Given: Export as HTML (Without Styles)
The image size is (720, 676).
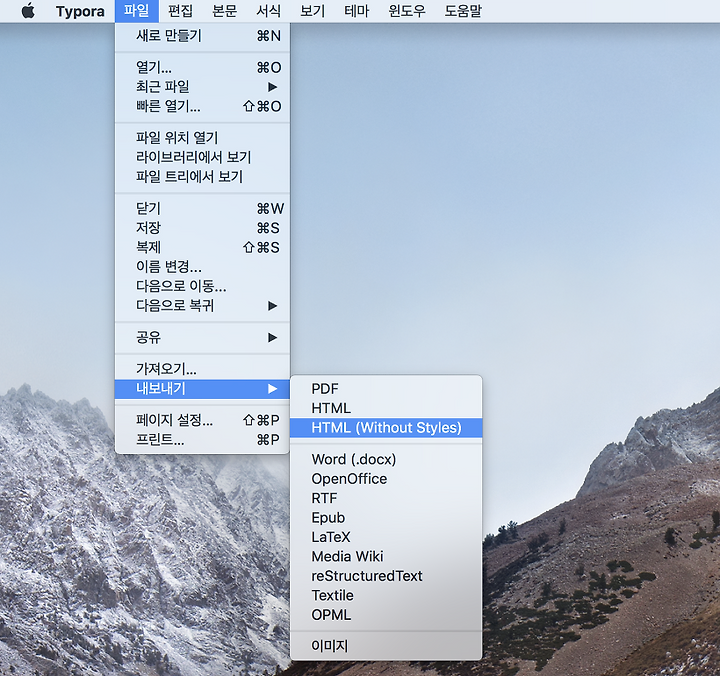Looking at the screenshot, I should click(x=386, y=428).
